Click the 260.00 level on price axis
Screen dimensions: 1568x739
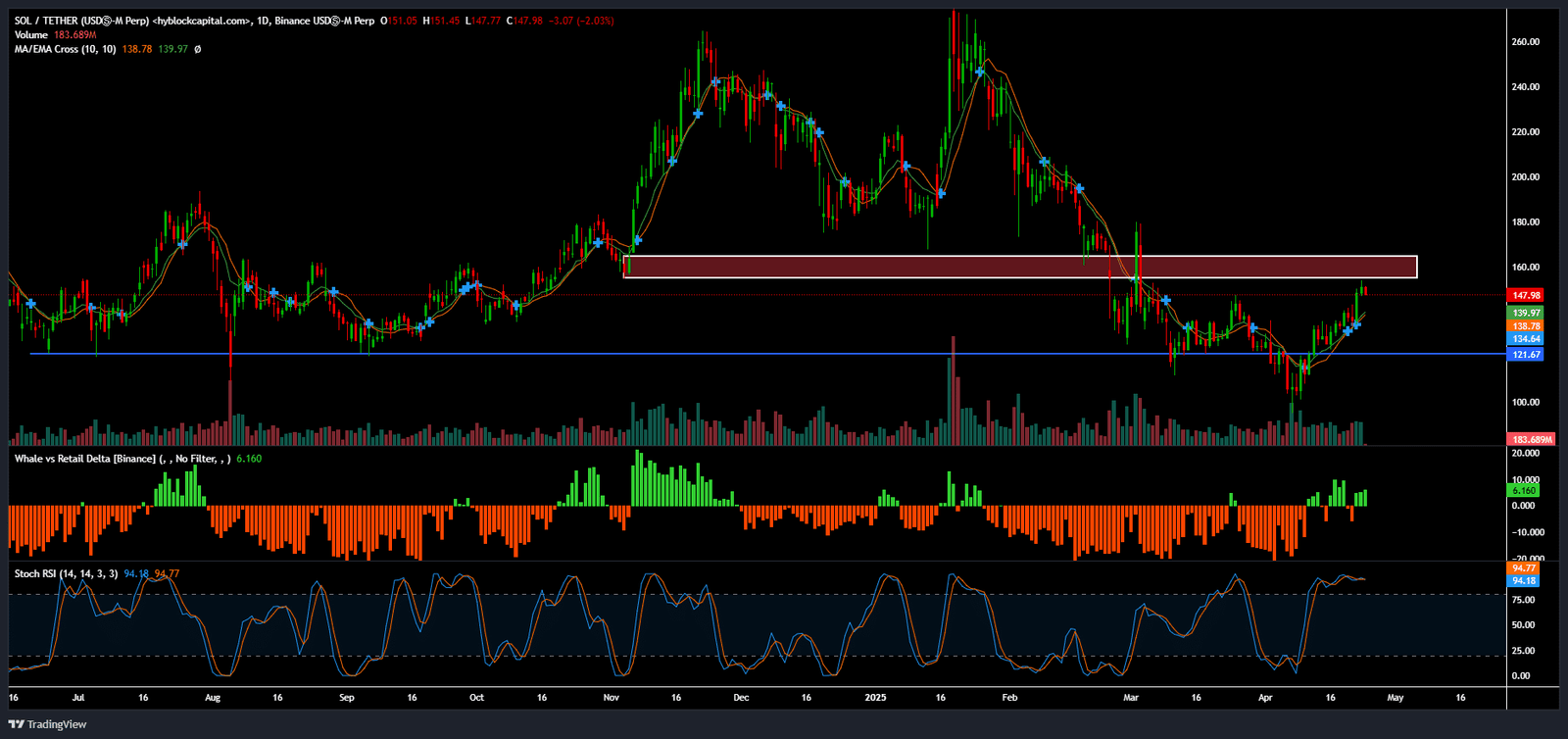[1525, 42]
